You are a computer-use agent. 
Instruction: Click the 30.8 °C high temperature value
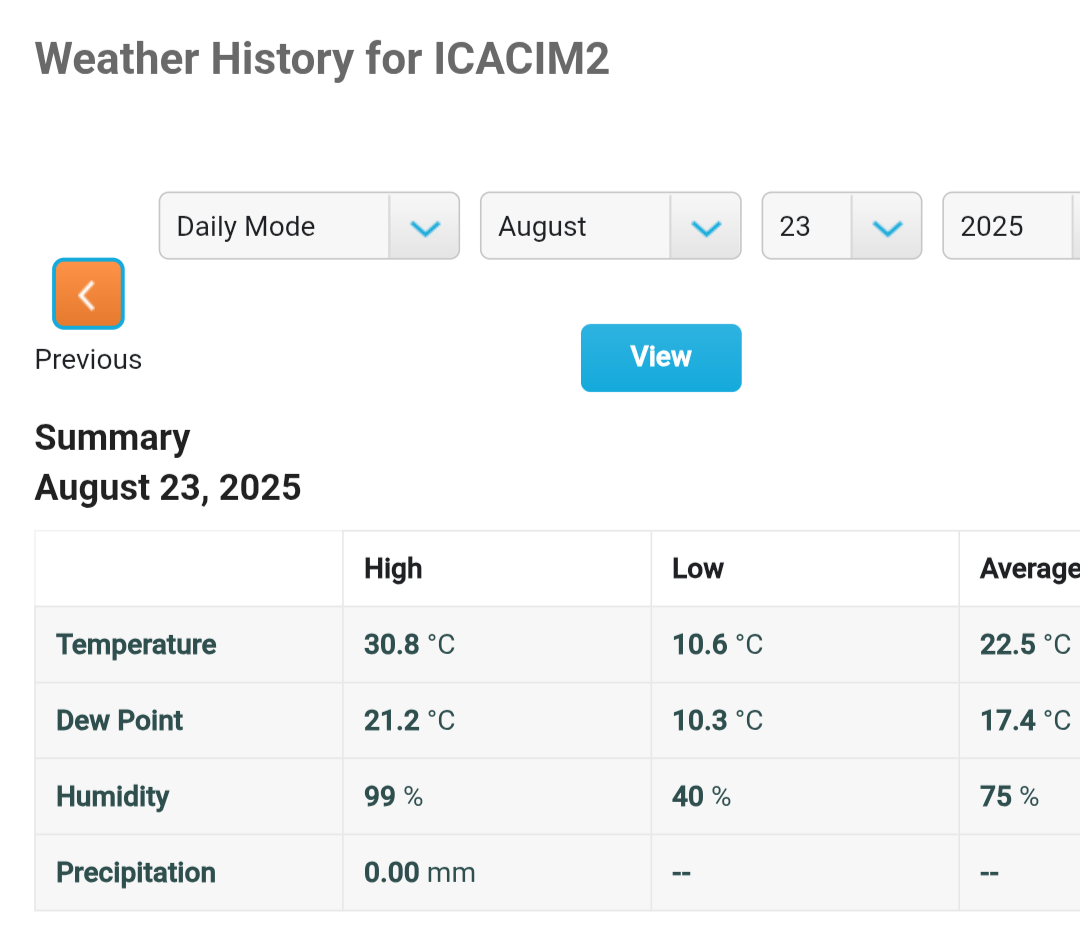point(409,645)
